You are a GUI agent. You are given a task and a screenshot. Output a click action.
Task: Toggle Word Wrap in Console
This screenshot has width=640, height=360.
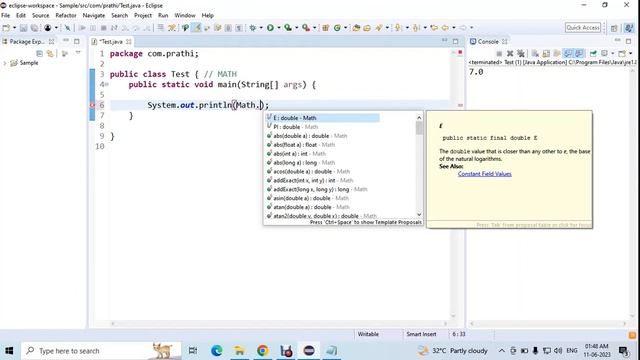coord(557,53)
